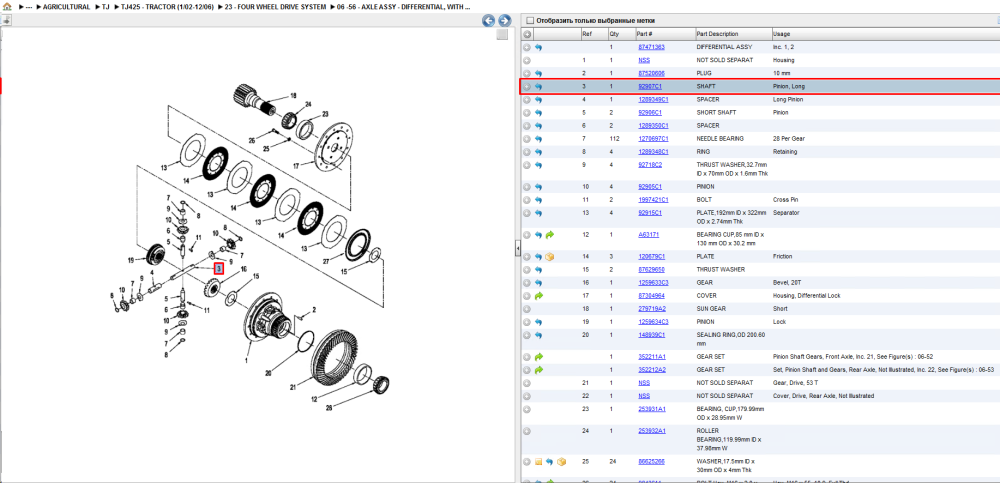Open part link 1289349C1
Viewport: 1000px width, 483px height.
pyautogui.click(x=653, y=100)
